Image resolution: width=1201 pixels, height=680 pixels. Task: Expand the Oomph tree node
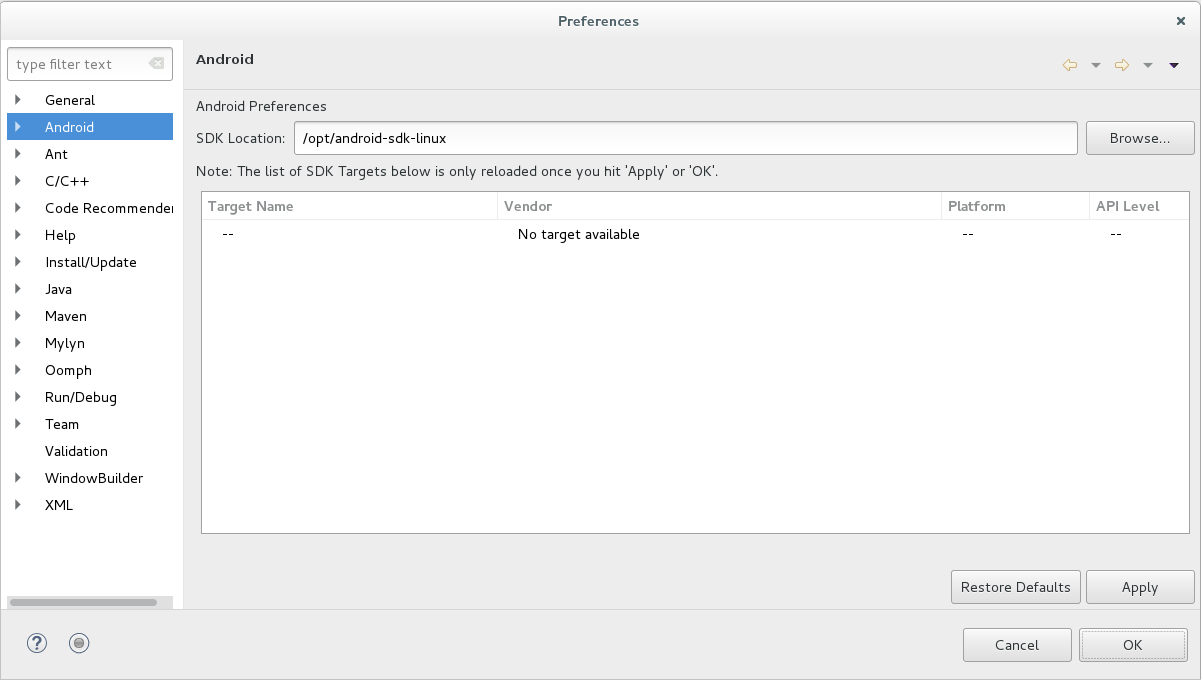click(x=18, y=370)
